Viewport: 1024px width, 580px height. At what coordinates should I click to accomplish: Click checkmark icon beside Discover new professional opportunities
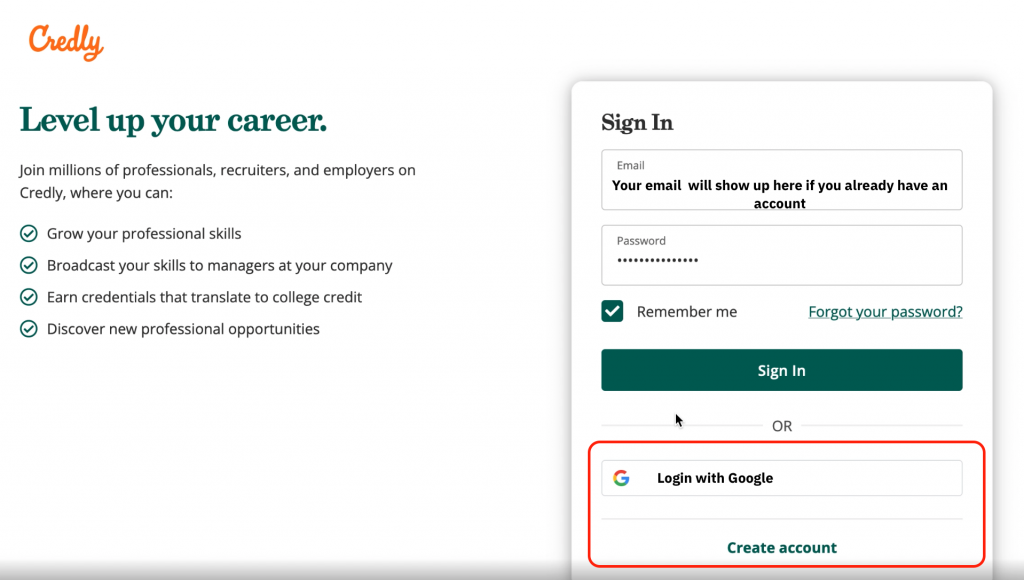tap(29, 329)
